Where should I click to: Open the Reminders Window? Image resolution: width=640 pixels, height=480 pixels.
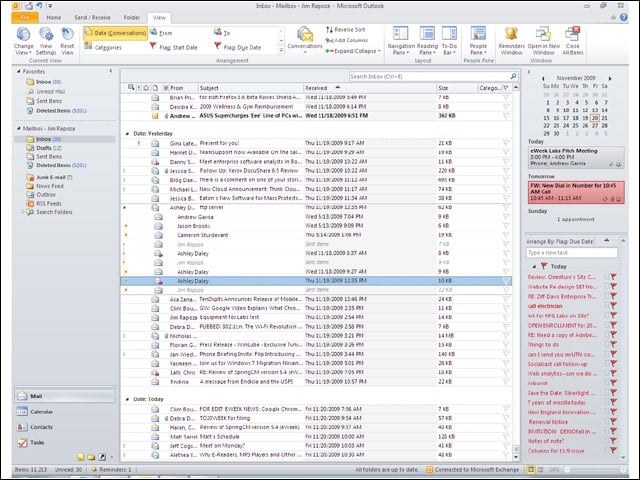pos(511,41)
